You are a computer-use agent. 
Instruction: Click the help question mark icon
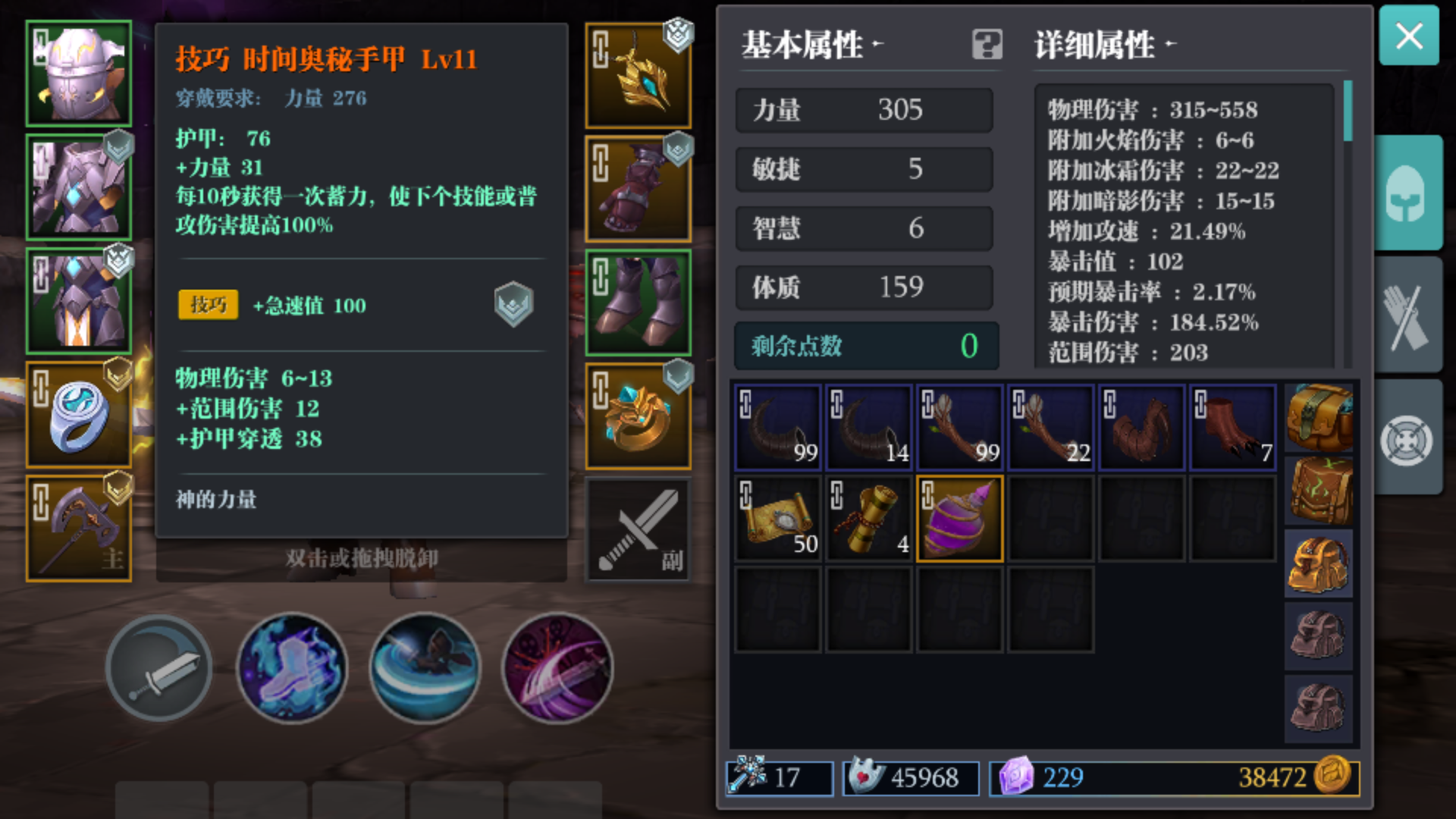pyautogui.click(x=987, y=44)
